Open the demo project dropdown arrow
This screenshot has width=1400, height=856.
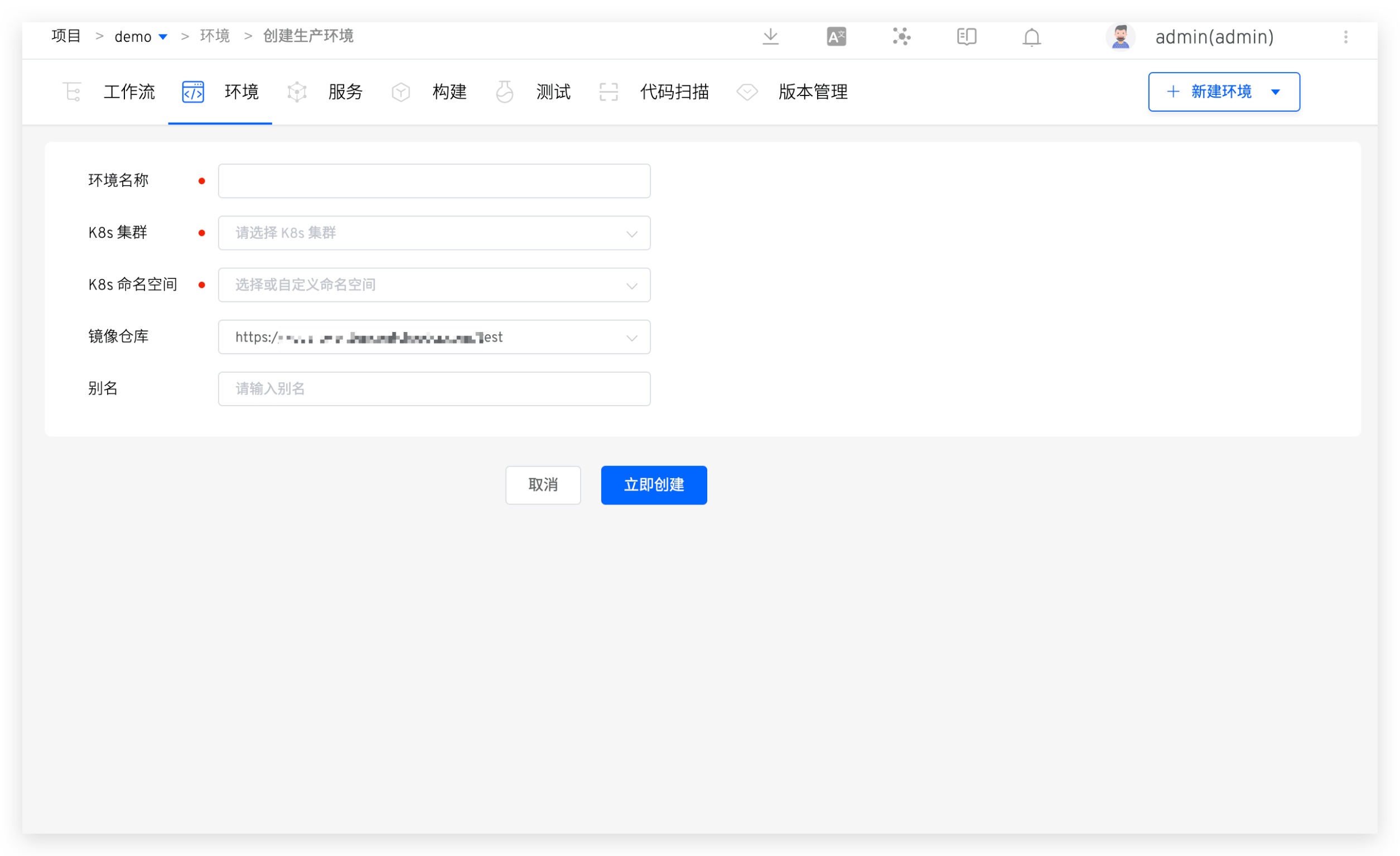point(163,37)
